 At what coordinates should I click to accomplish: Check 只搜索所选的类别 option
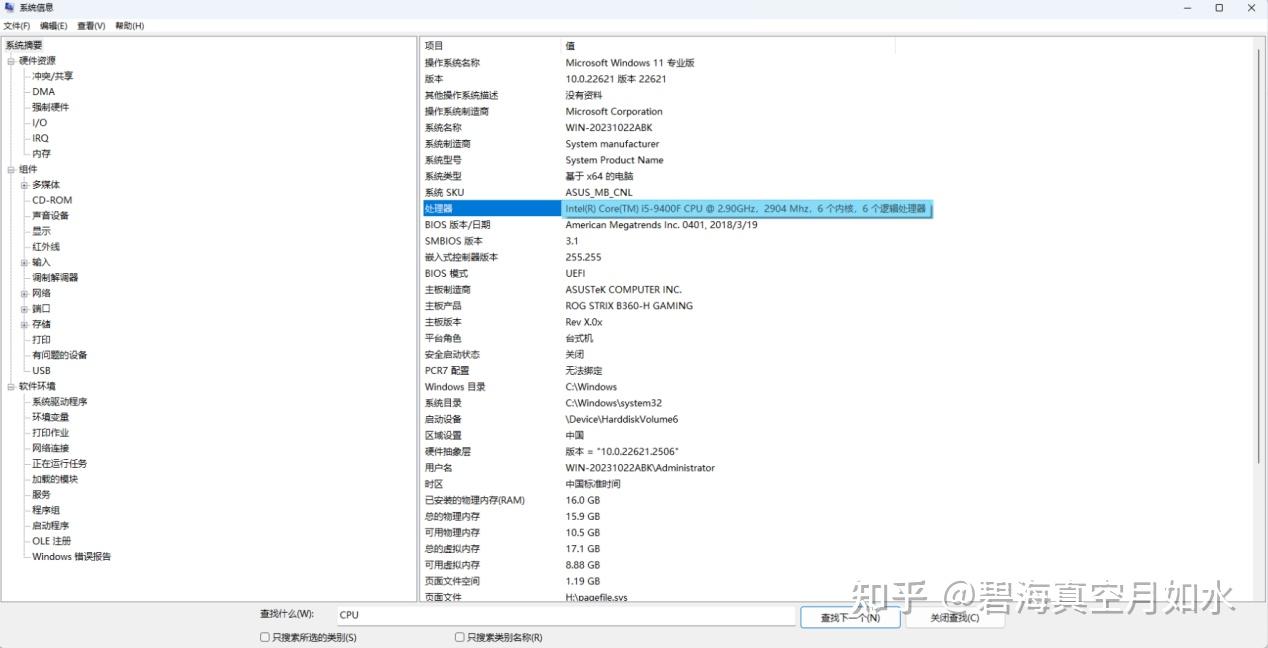point(265,636)
